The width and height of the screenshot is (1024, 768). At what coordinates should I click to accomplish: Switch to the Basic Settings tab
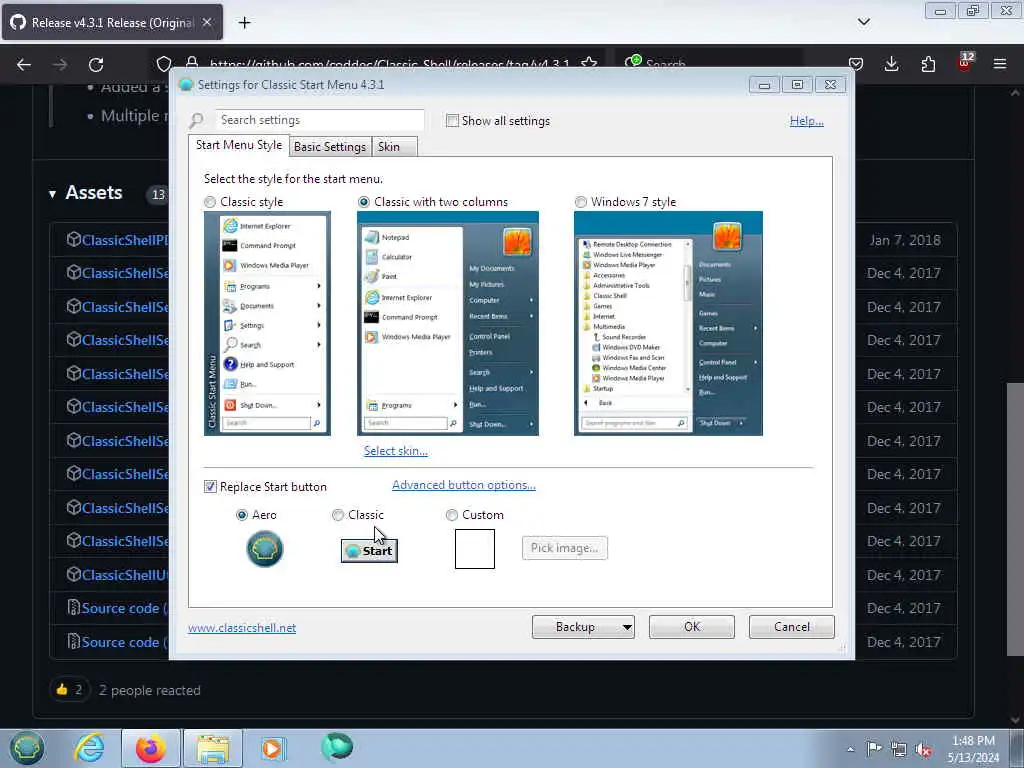point(330,147)
